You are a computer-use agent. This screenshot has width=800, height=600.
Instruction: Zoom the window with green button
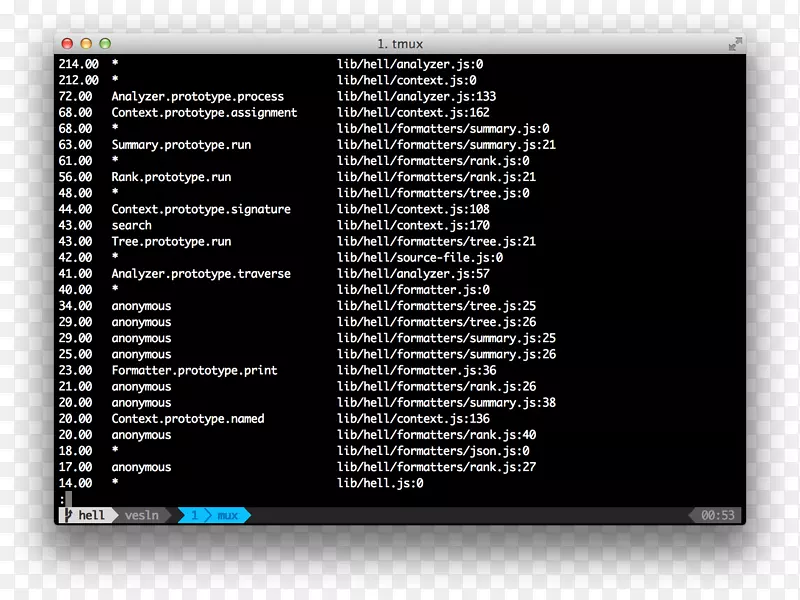(x=105, y=43)
